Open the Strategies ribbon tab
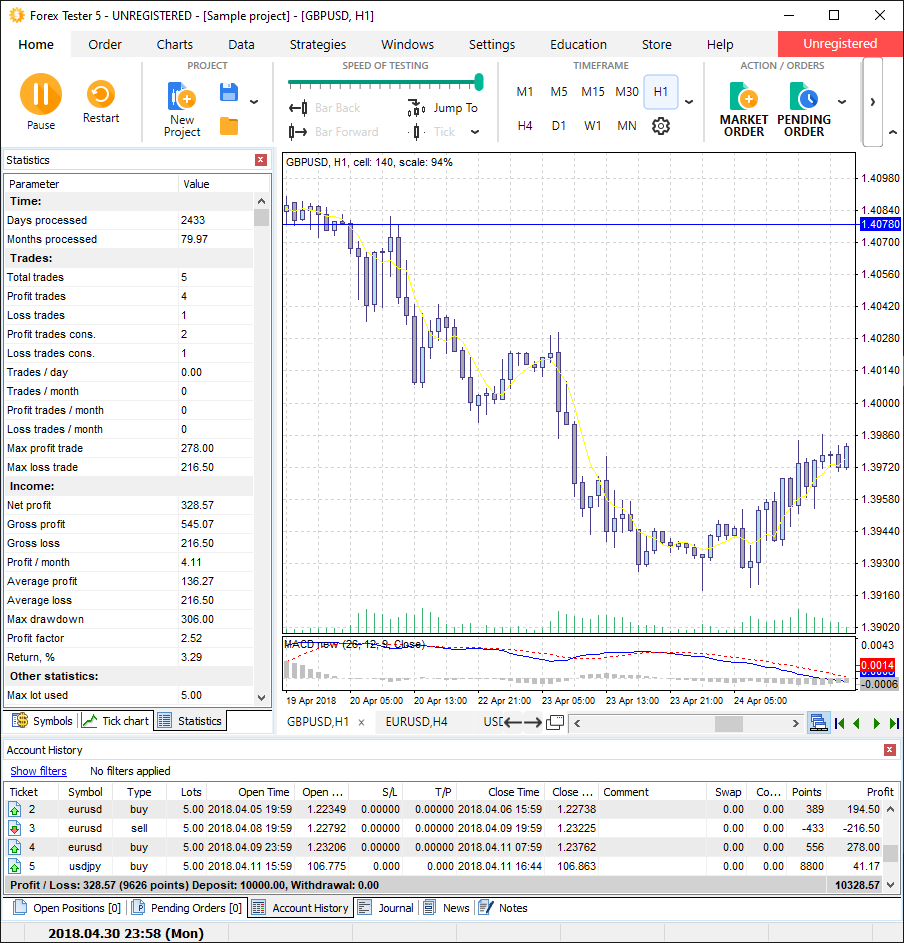904x943 pixels. 318,45
